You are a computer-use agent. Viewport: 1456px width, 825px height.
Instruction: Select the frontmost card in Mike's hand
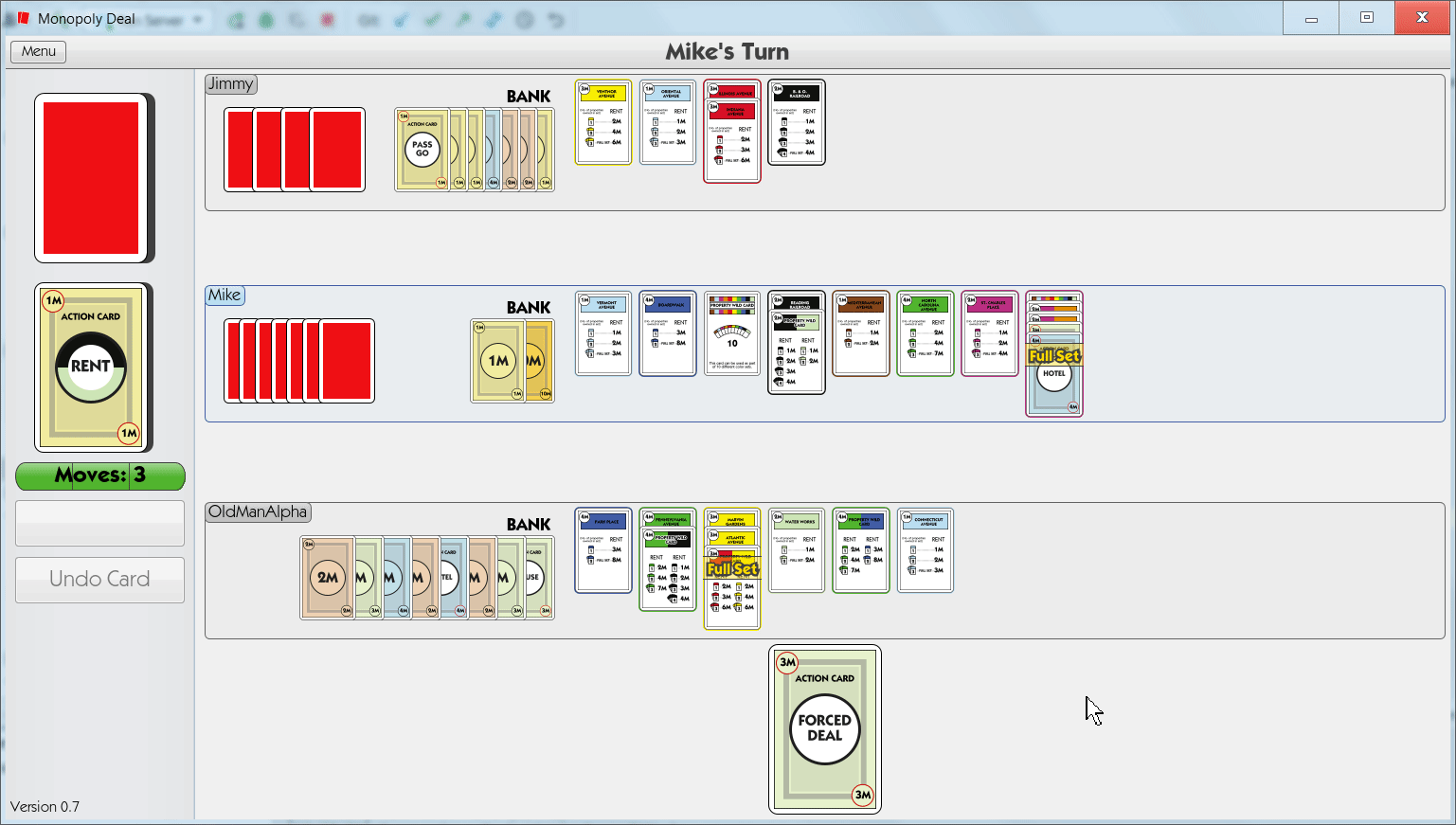(x=347, y=361)
